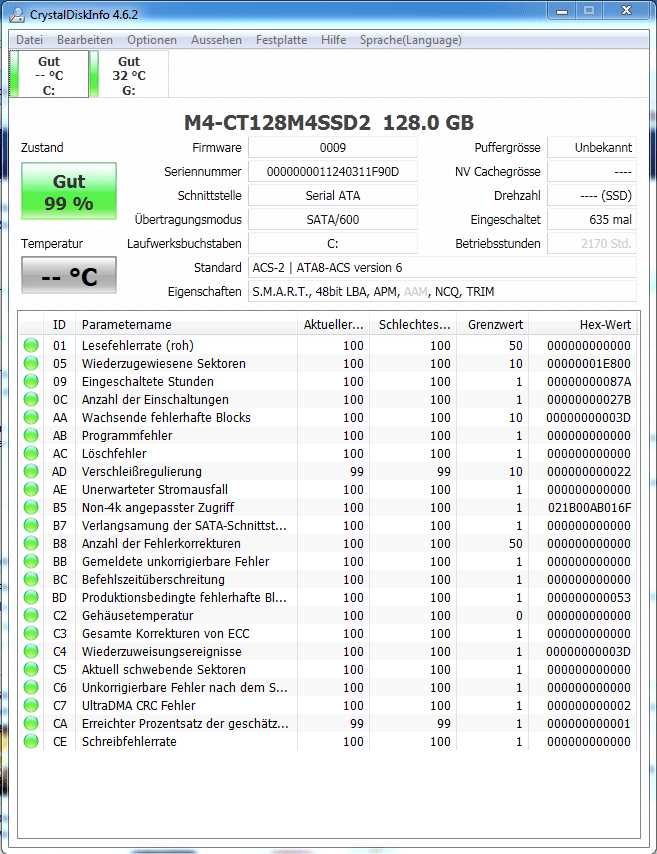Click status icon for Gesamte Korrekturen von ECC
This screenshot has height=854, width=657.
click(31, 633)
